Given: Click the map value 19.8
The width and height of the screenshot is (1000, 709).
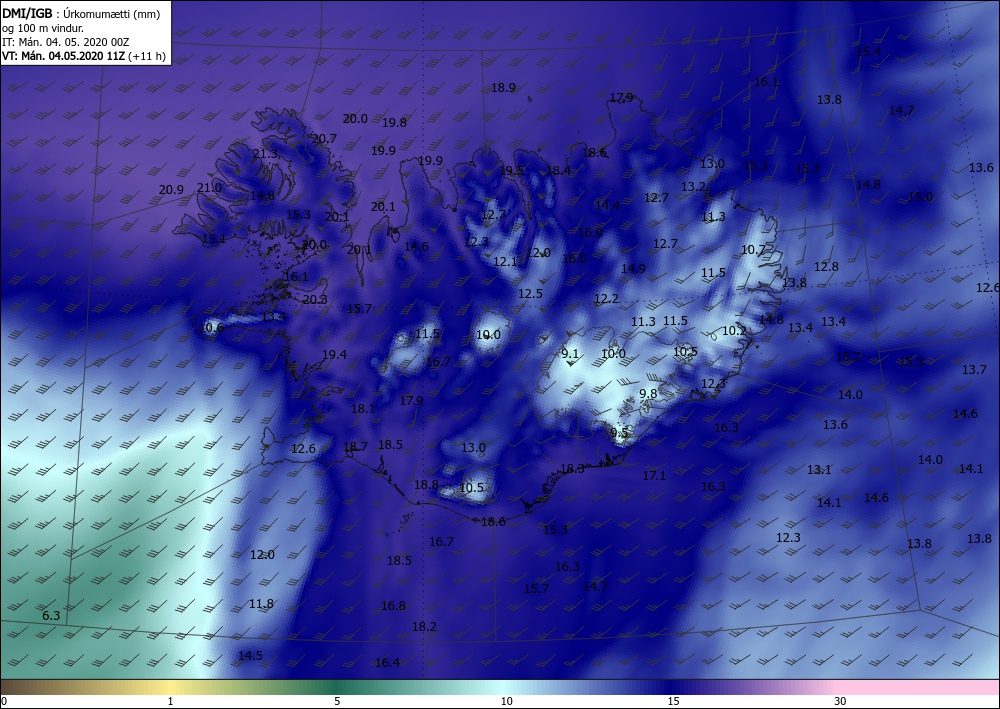Looking at the screenshot, I should (394, 122).
